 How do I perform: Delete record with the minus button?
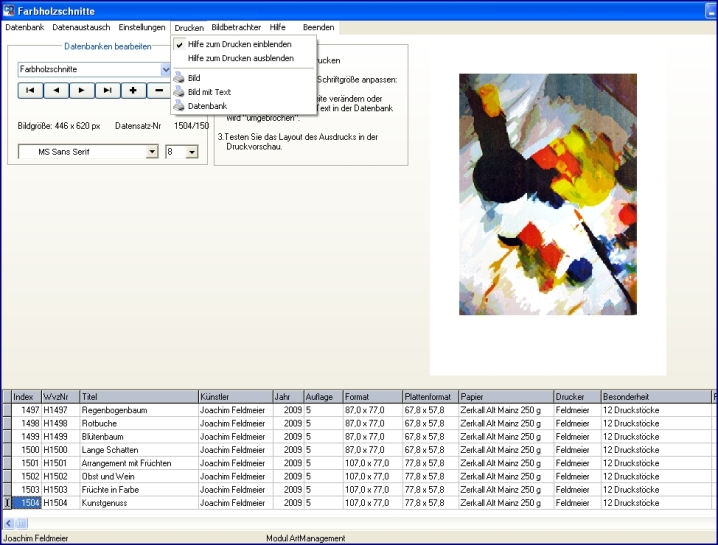click(x=159, y=91)
